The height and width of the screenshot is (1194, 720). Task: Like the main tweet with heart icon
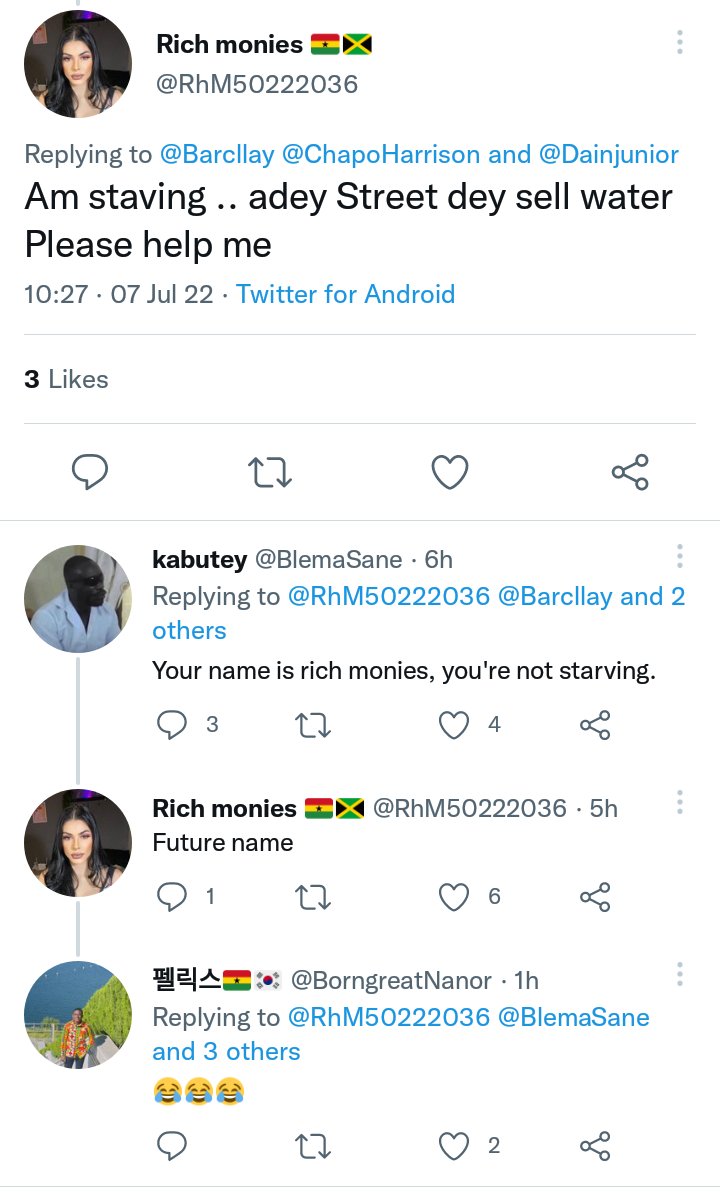pos(450,472)
